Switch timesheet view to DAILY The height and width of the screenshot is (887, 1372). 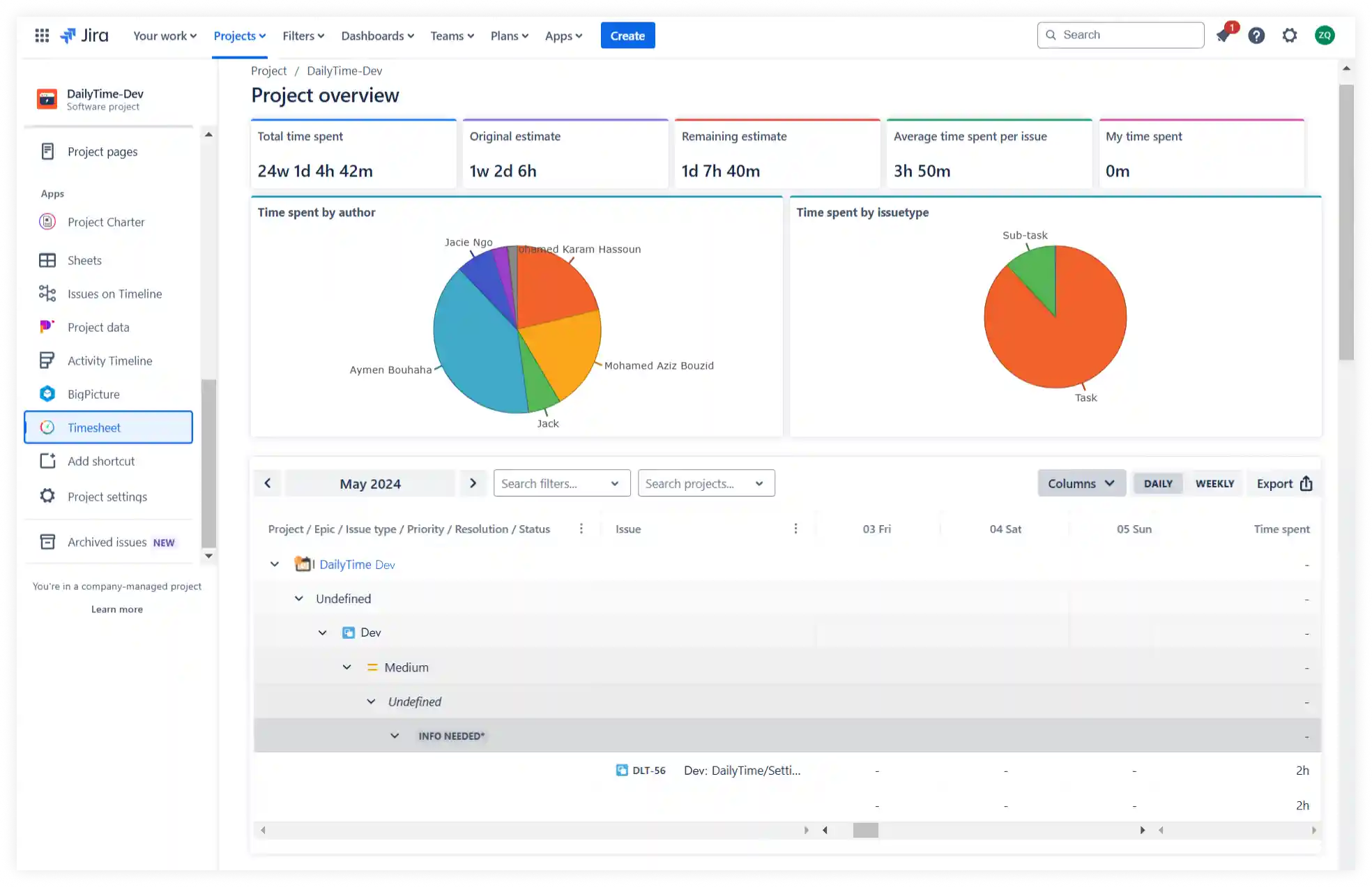pyautogui.click(x=1158, y=483)
